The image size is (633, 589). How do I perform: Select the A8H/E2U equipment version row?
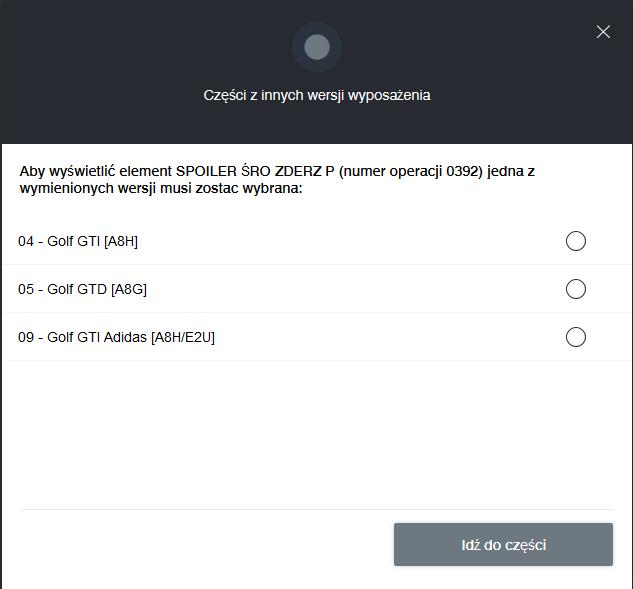click(x=316, y=337)
